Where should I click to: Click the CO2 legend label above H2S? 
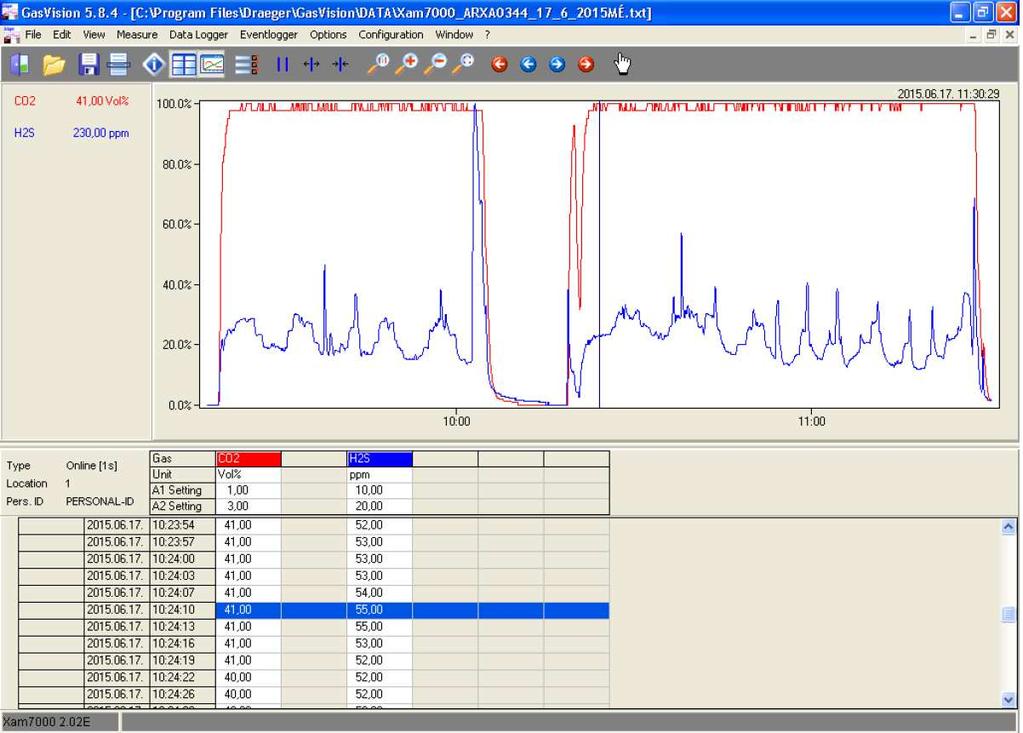point(25,101)
